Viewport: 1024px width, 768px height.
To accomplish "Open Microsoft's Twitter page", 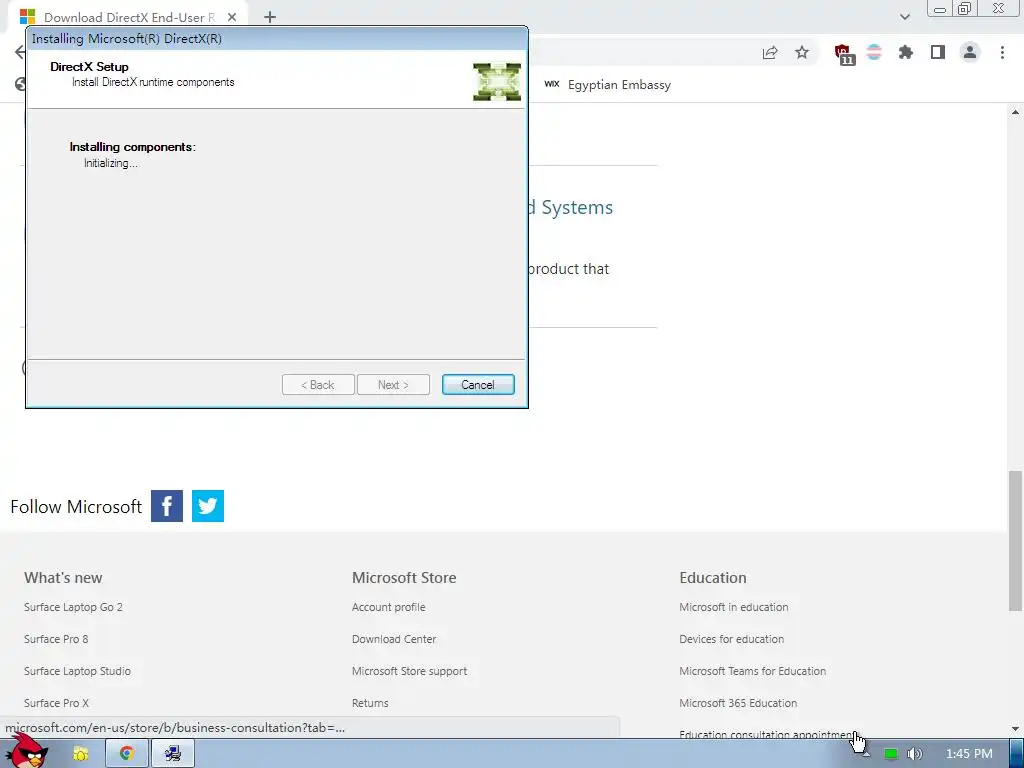I will point(208,506).
